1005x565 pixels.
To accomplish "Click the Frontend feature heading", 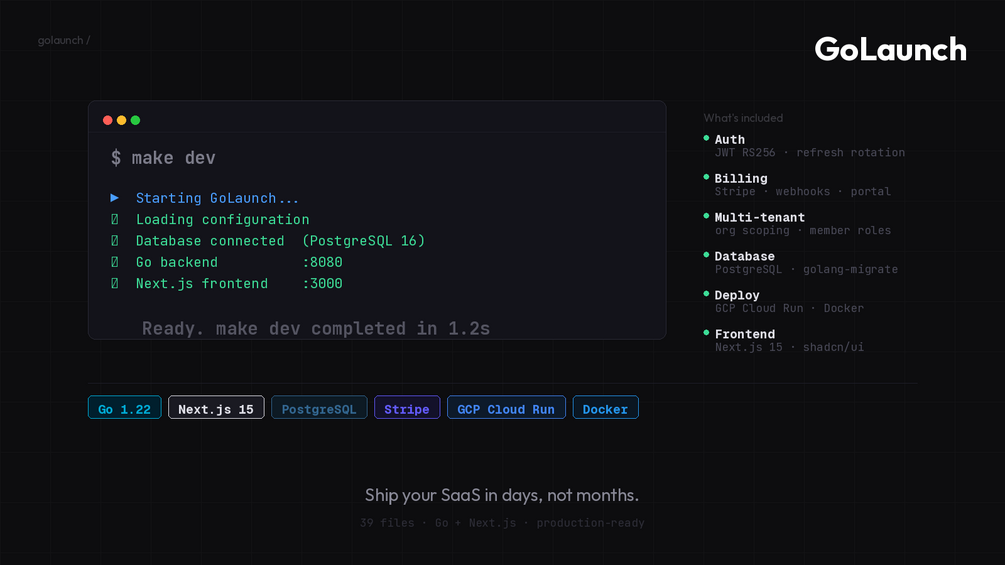I will (744, 334).
